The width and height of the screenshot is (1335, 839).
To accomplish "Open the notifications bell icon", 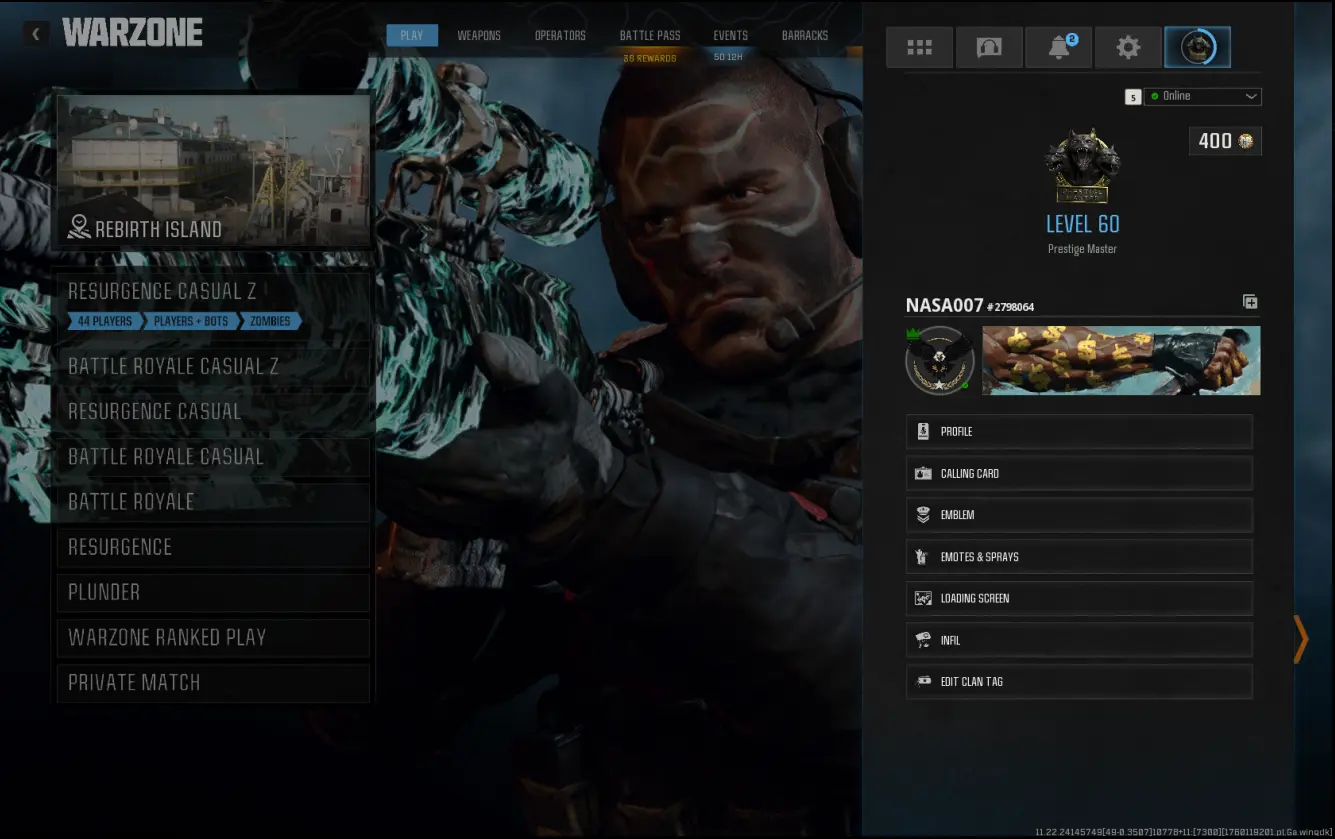I will 1059,47.
